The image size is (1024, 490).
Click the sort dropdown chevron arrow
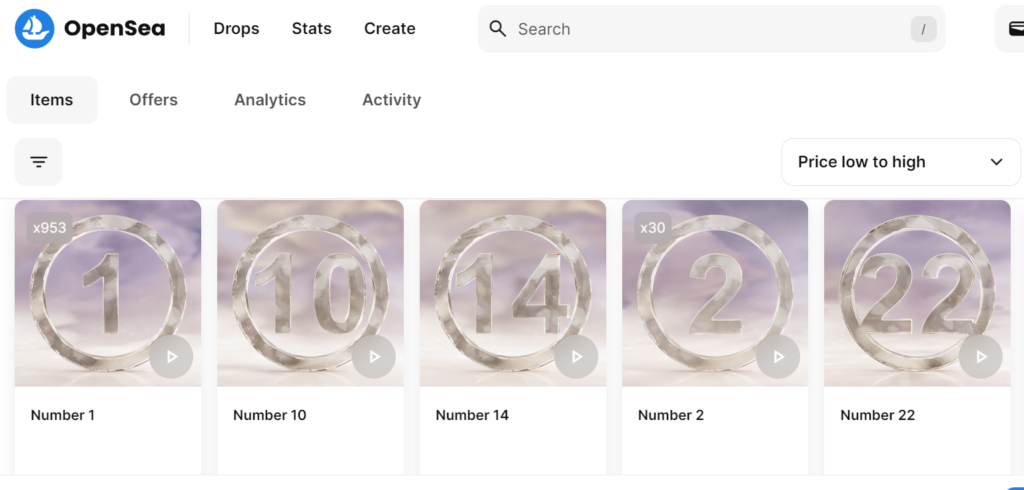[996, 162]
